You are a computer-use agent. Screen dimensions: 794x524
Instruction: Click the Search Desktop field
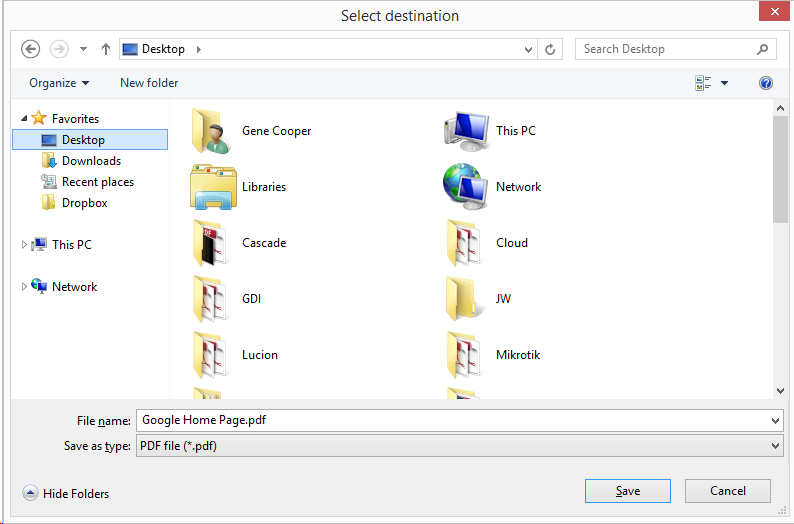[676, 49]
